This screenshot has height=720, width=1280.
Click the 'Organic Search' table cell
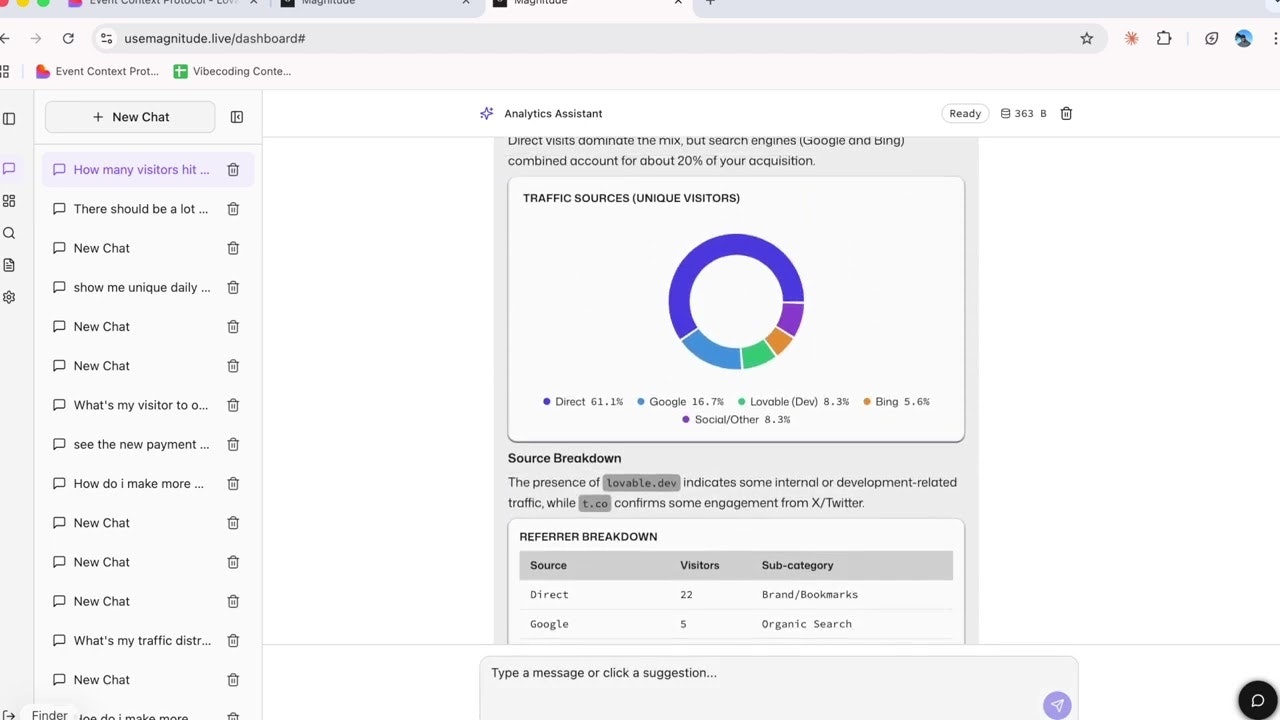[807, 623]
